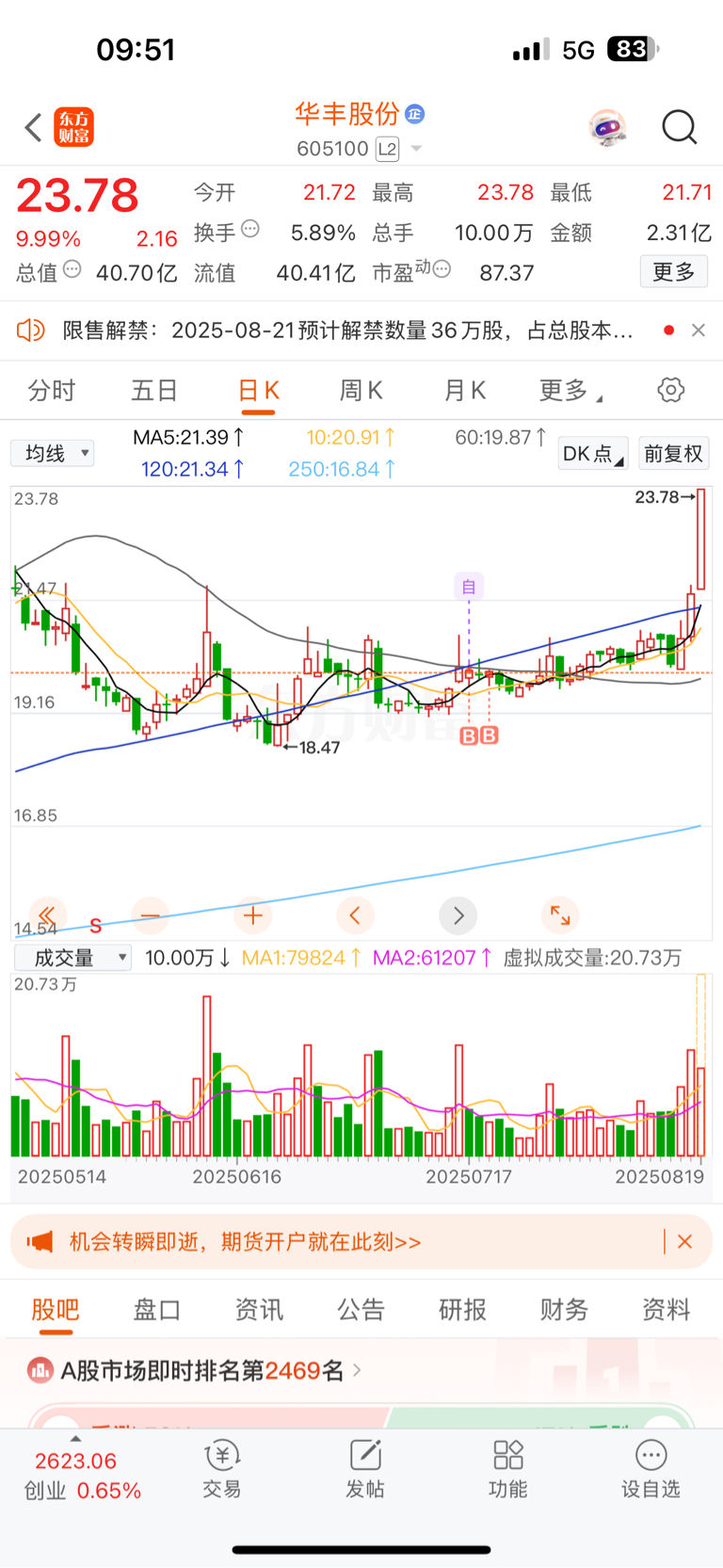Select the 日K chart tab
723x1568 pixels.
(x=258, y=391)
